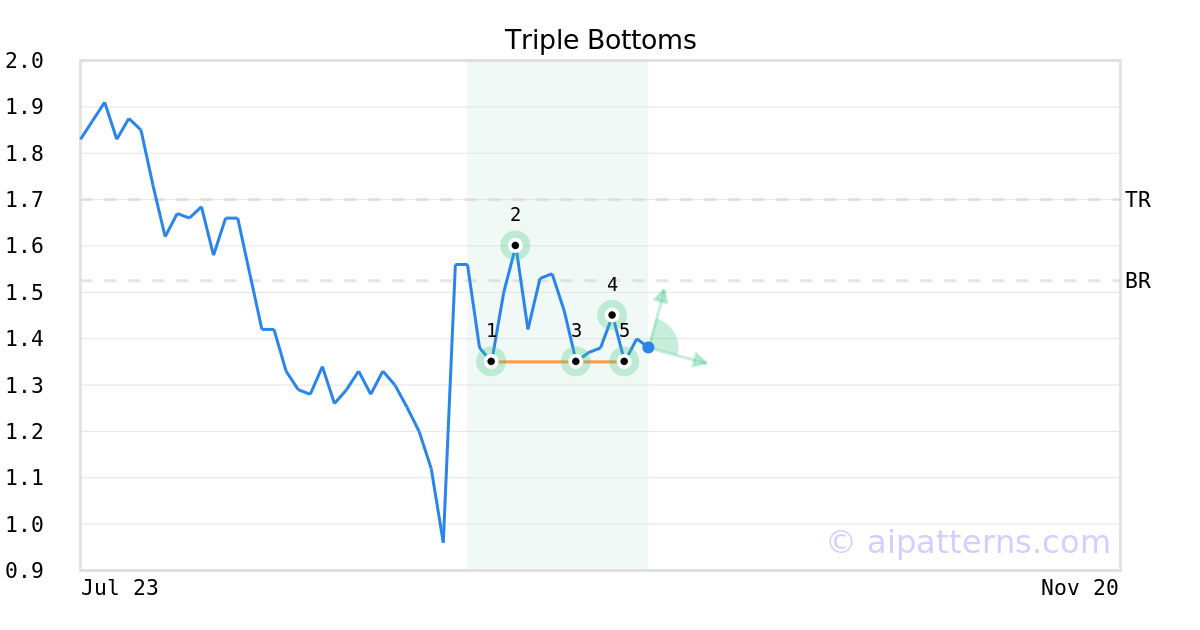Click the Jul 23 start date label
Image resolution: width=1200 pixels, height=630 pixels.
point(119,588)
